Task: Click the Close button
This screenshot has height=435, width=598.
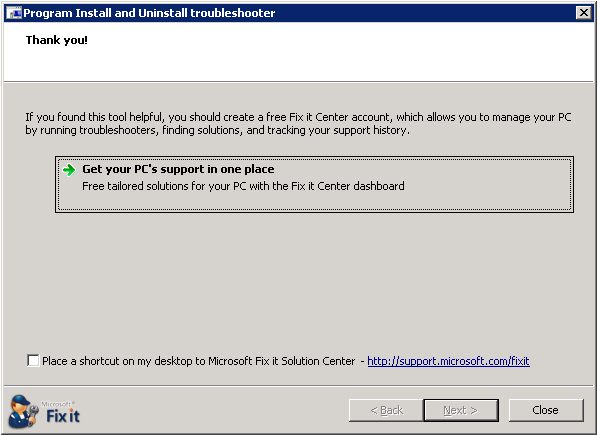Action: (x=546, y=410)
